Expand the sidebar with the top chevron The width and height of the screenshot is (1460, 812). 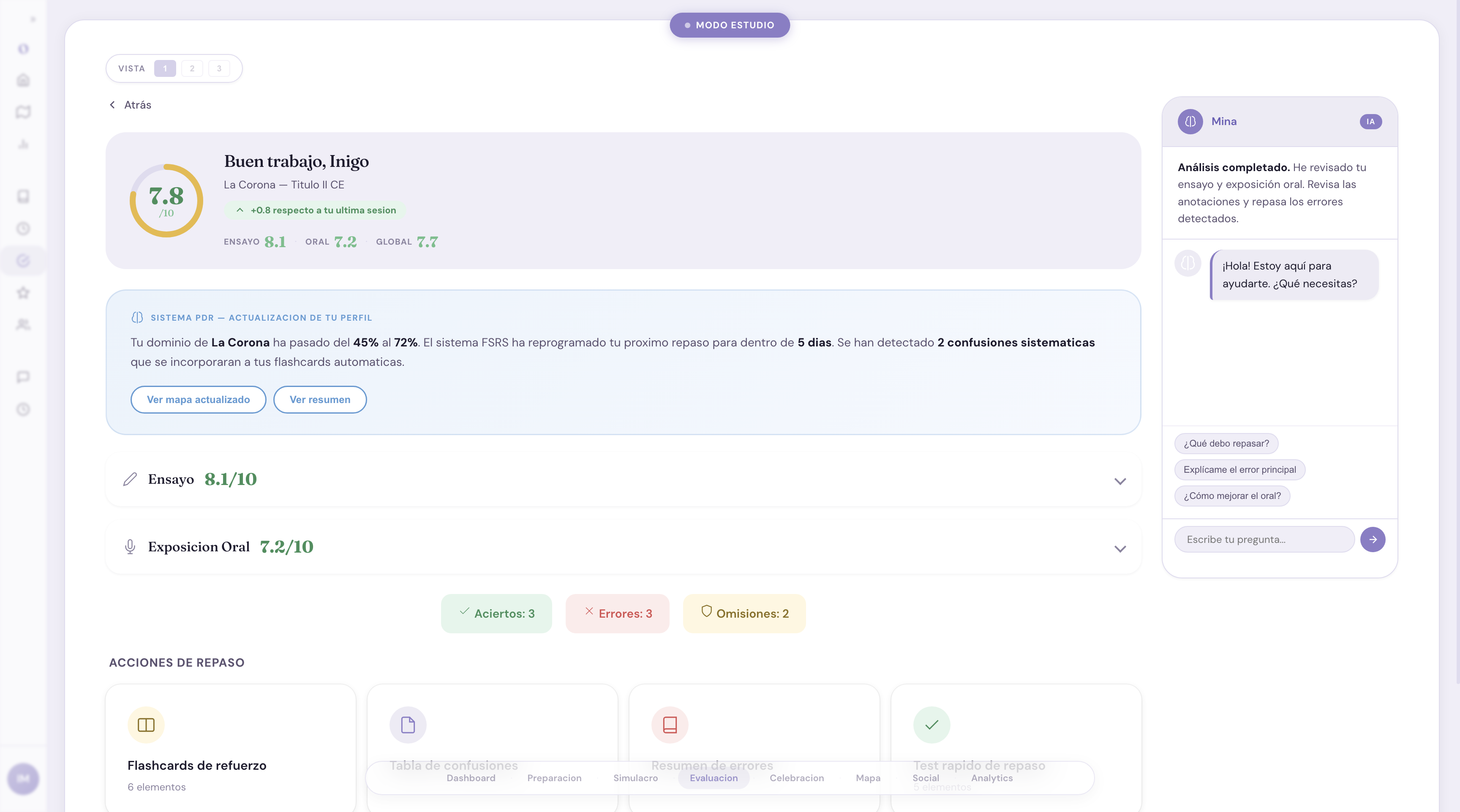point(33,19)
